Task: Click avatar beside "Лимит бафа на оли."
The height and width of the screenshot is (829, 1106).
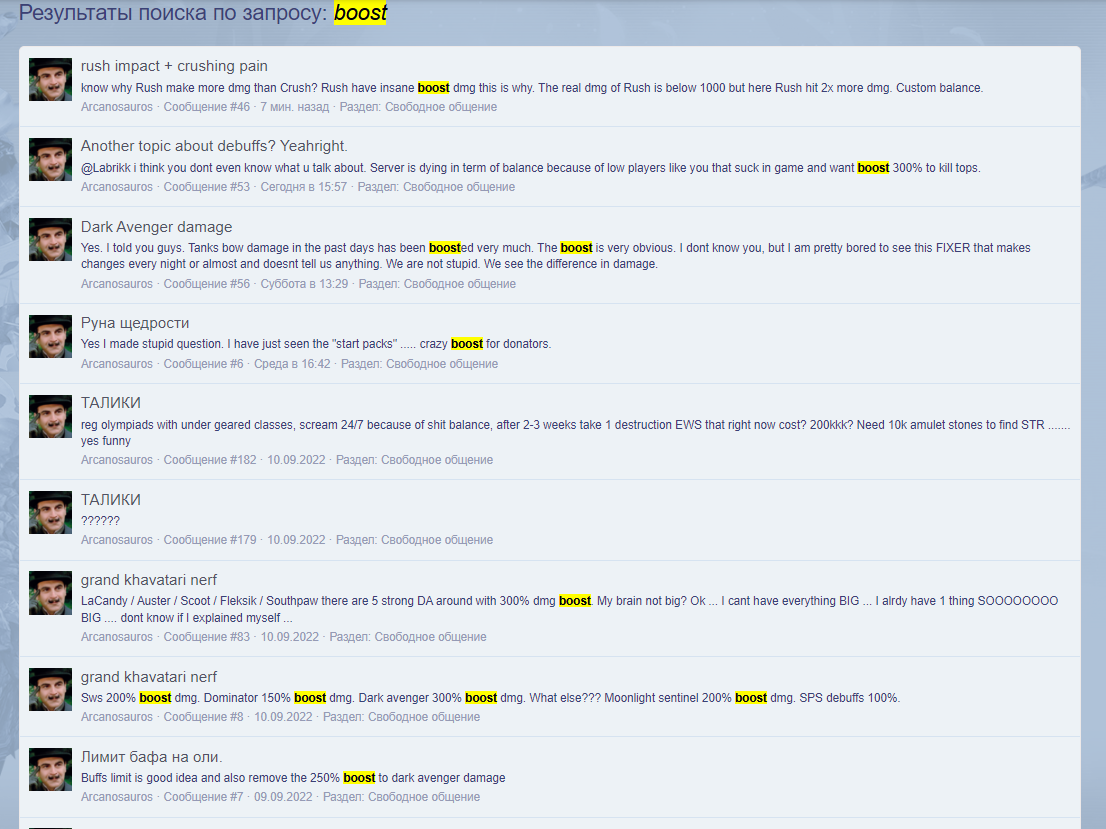Action: (x=50, y=770)
